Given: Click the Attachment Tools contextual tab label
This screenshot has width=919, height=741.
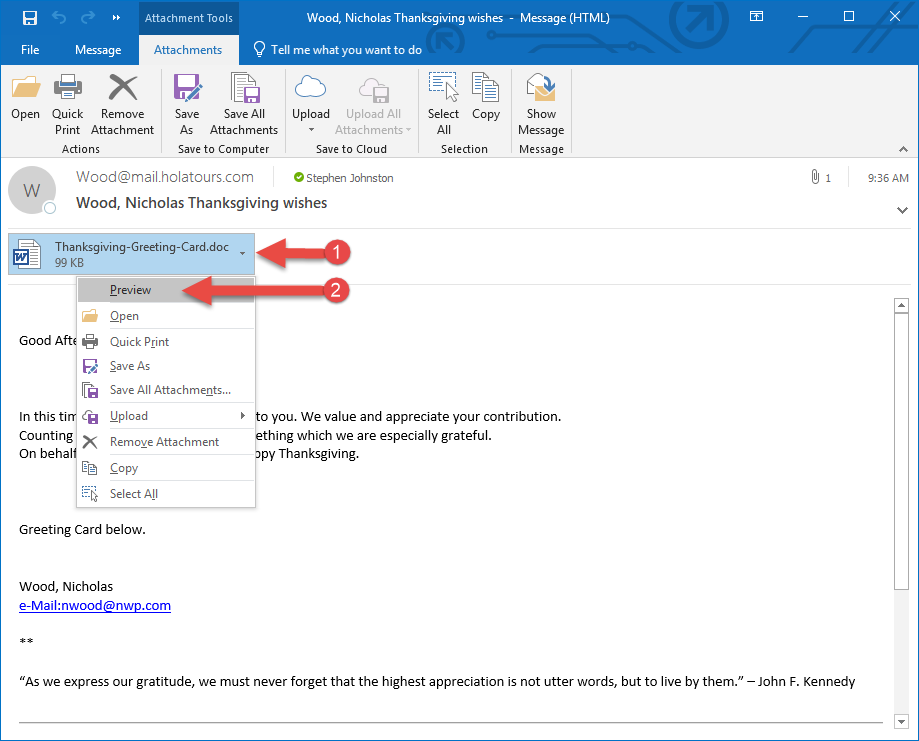Looking at the screenshot, I should click(x=189, y=18).
